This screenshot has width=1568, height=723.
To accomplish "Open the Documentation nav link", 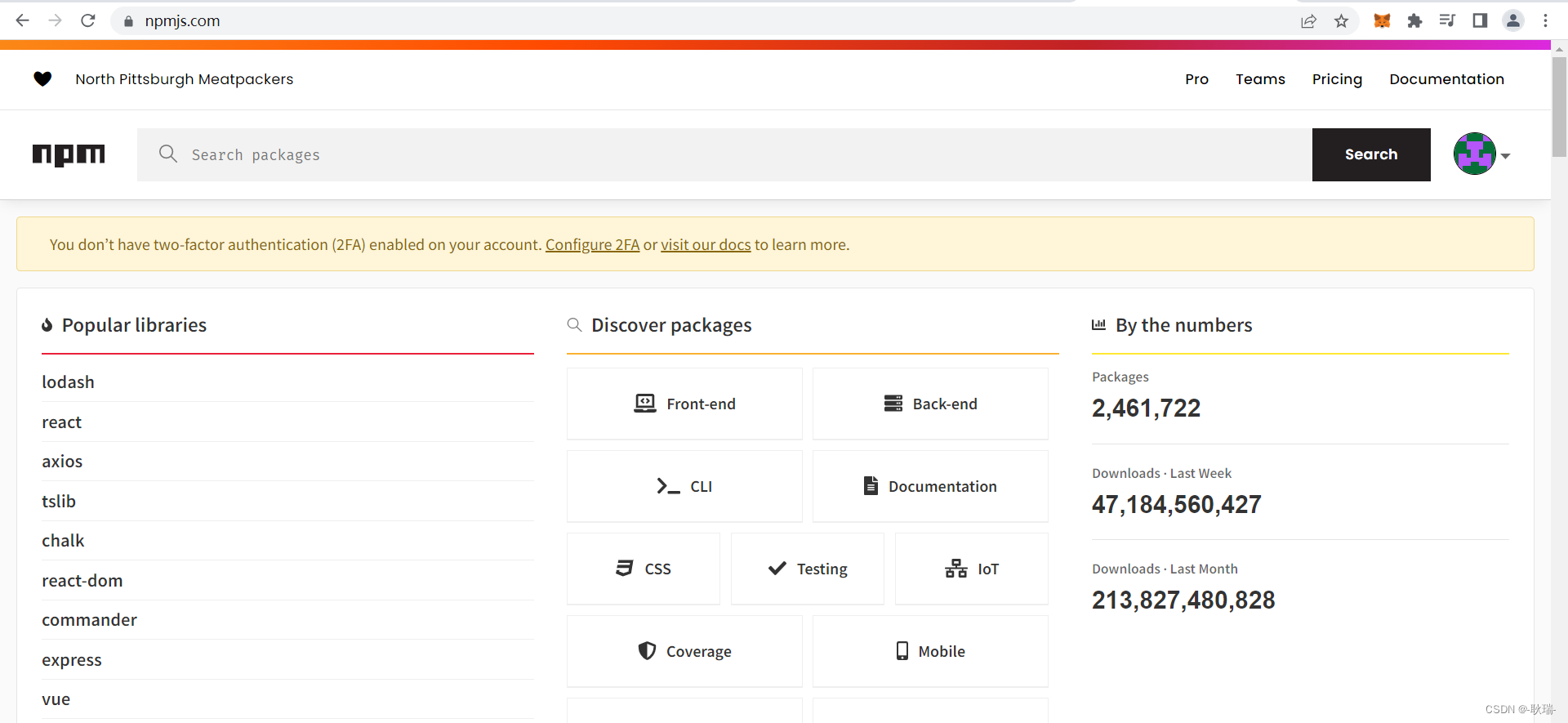I will pos(1446,79).
